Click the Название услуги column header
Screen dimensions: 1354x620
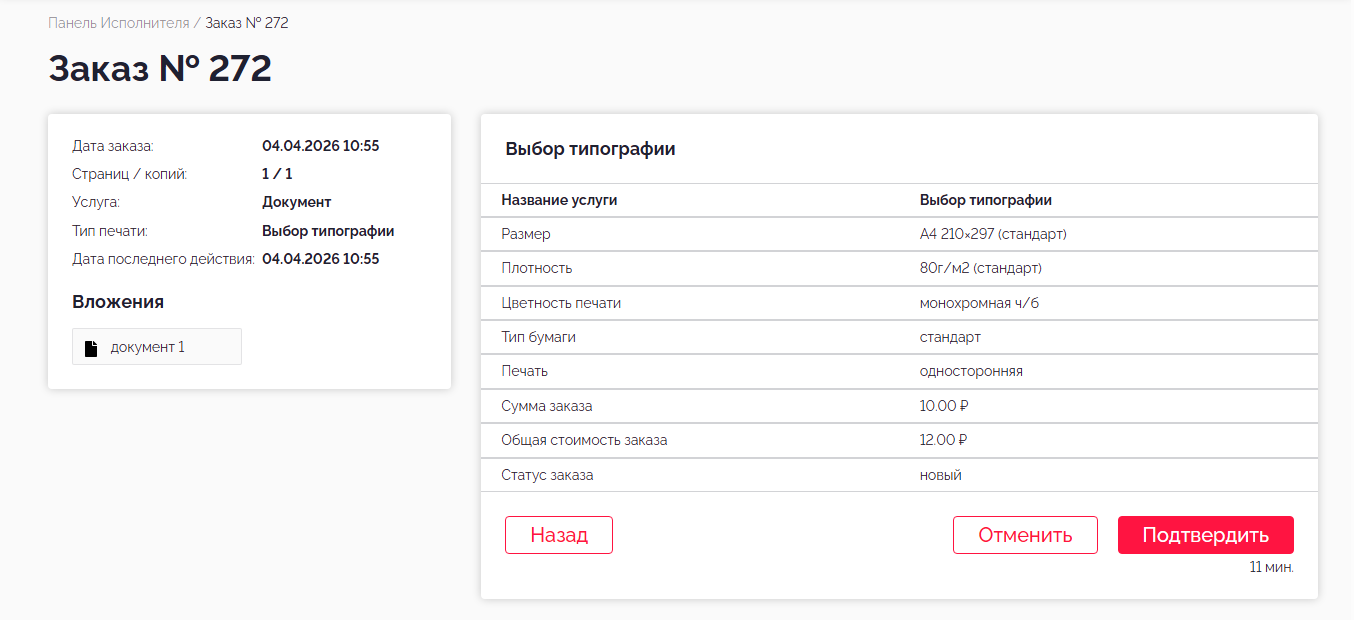click(559, 200)
